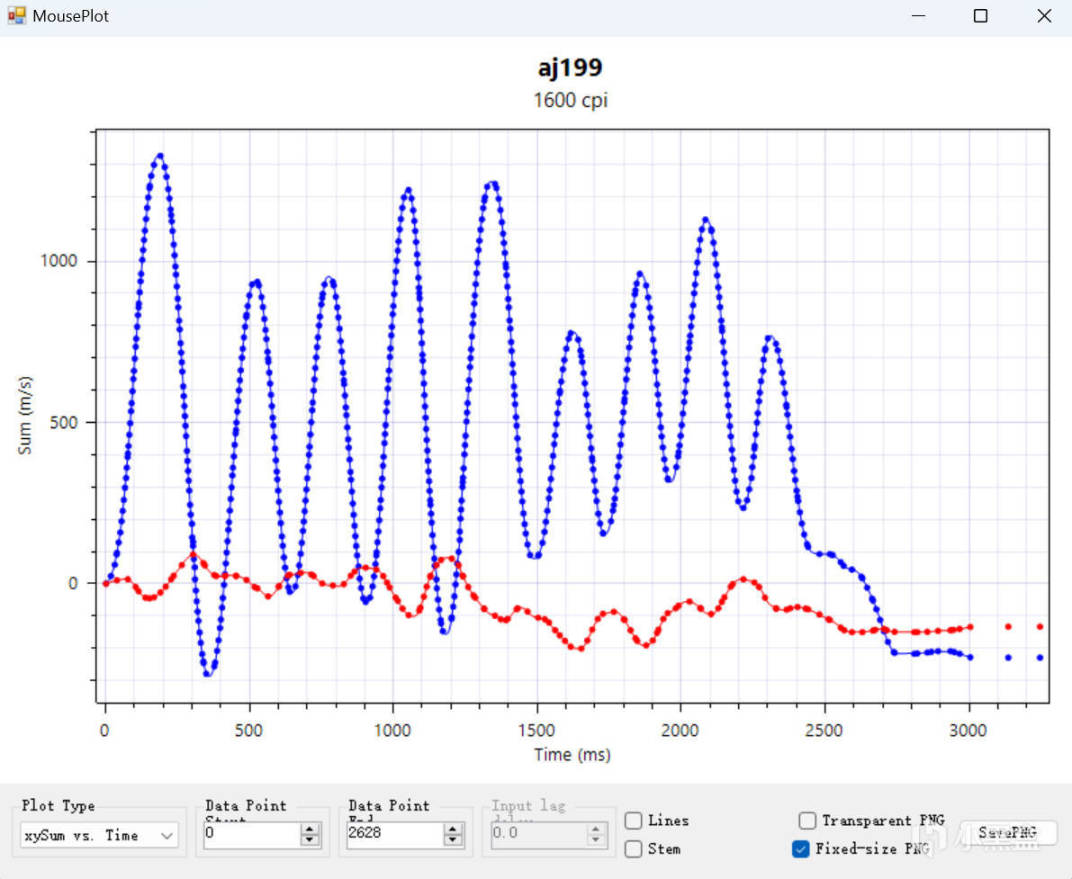Minimize the MousePlot window
Screen dimensions: 1072x879
click(x=918, y=16)
